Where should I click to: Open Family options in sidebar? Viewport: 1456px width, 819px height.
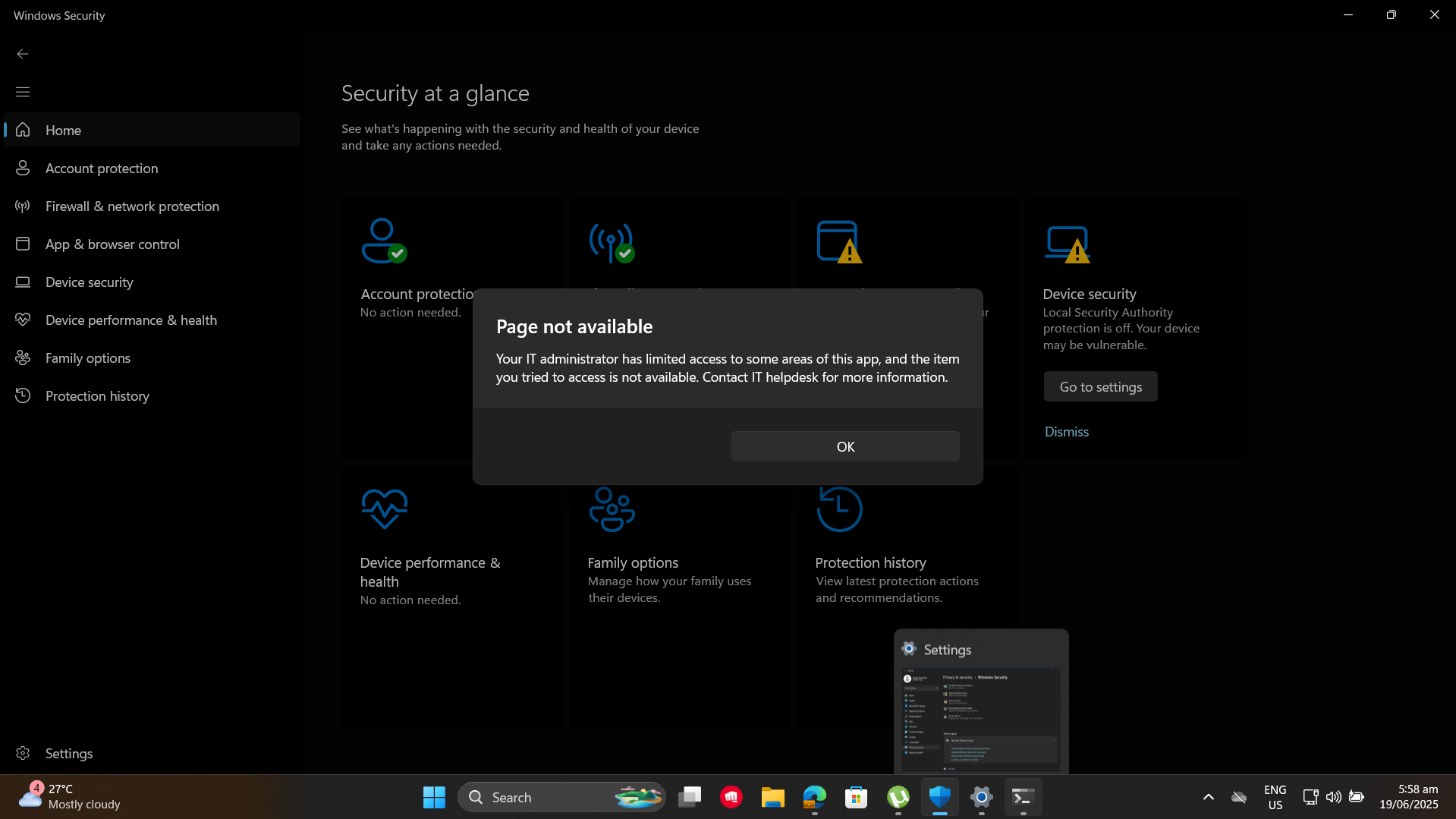(x=152, y=358)
